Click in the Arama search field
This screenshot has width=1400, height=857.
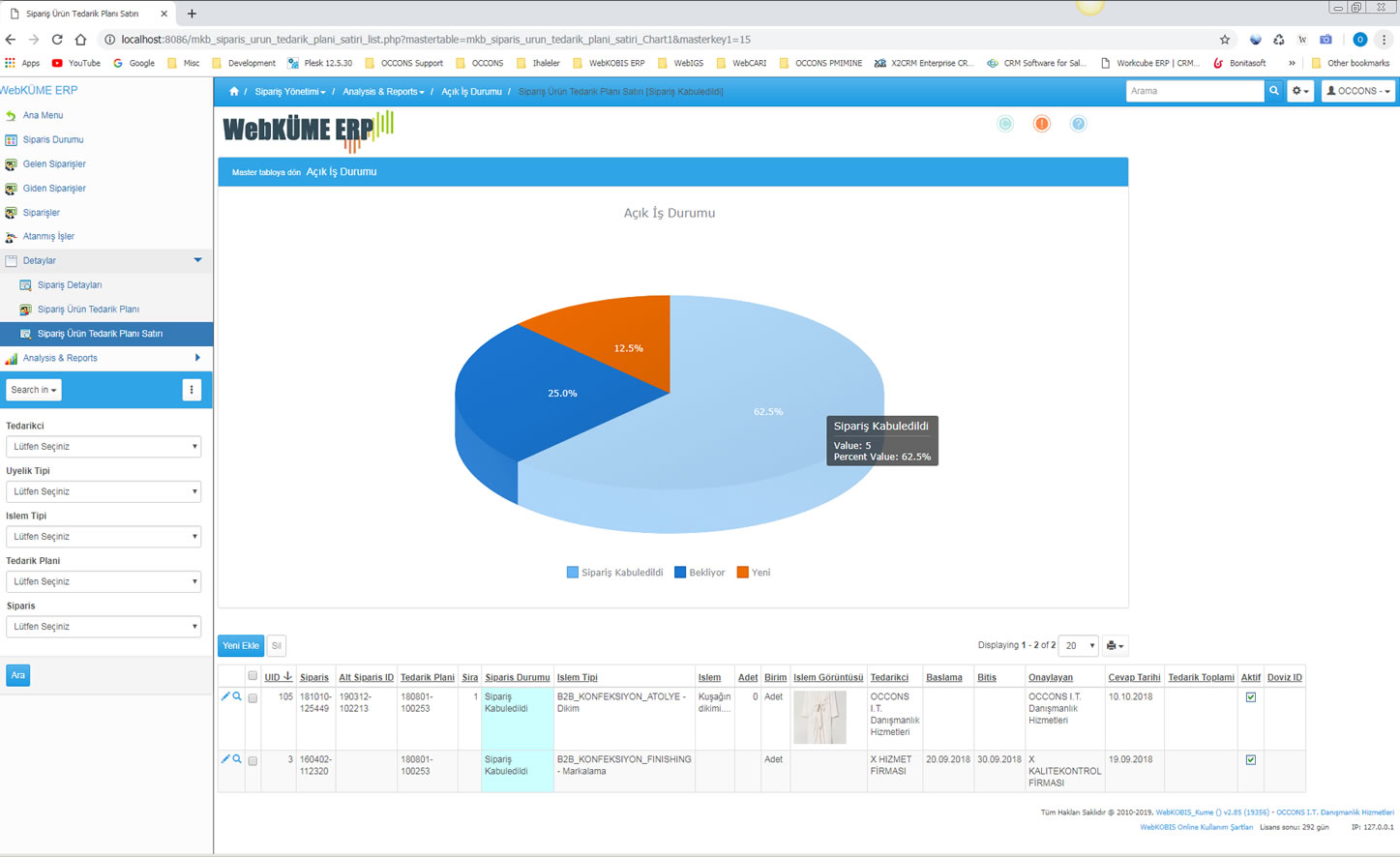(x=1195, y=91)
